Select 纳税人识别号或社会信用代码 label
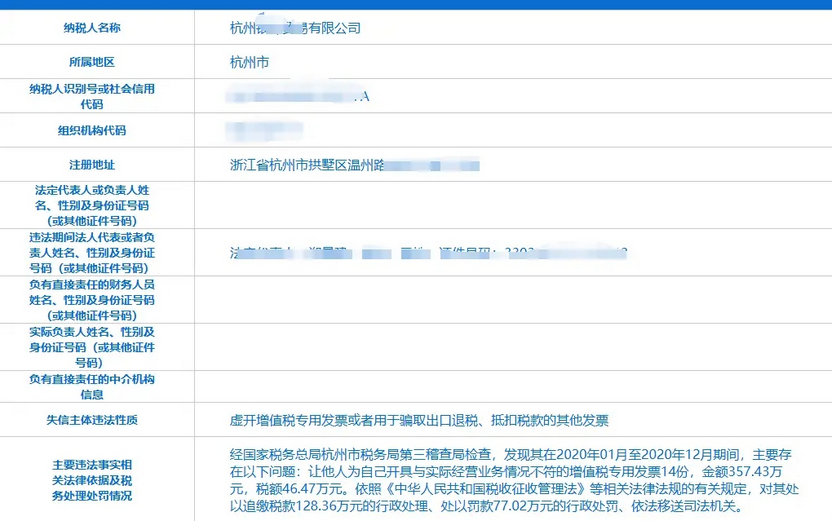 click(x=92, y=97)
